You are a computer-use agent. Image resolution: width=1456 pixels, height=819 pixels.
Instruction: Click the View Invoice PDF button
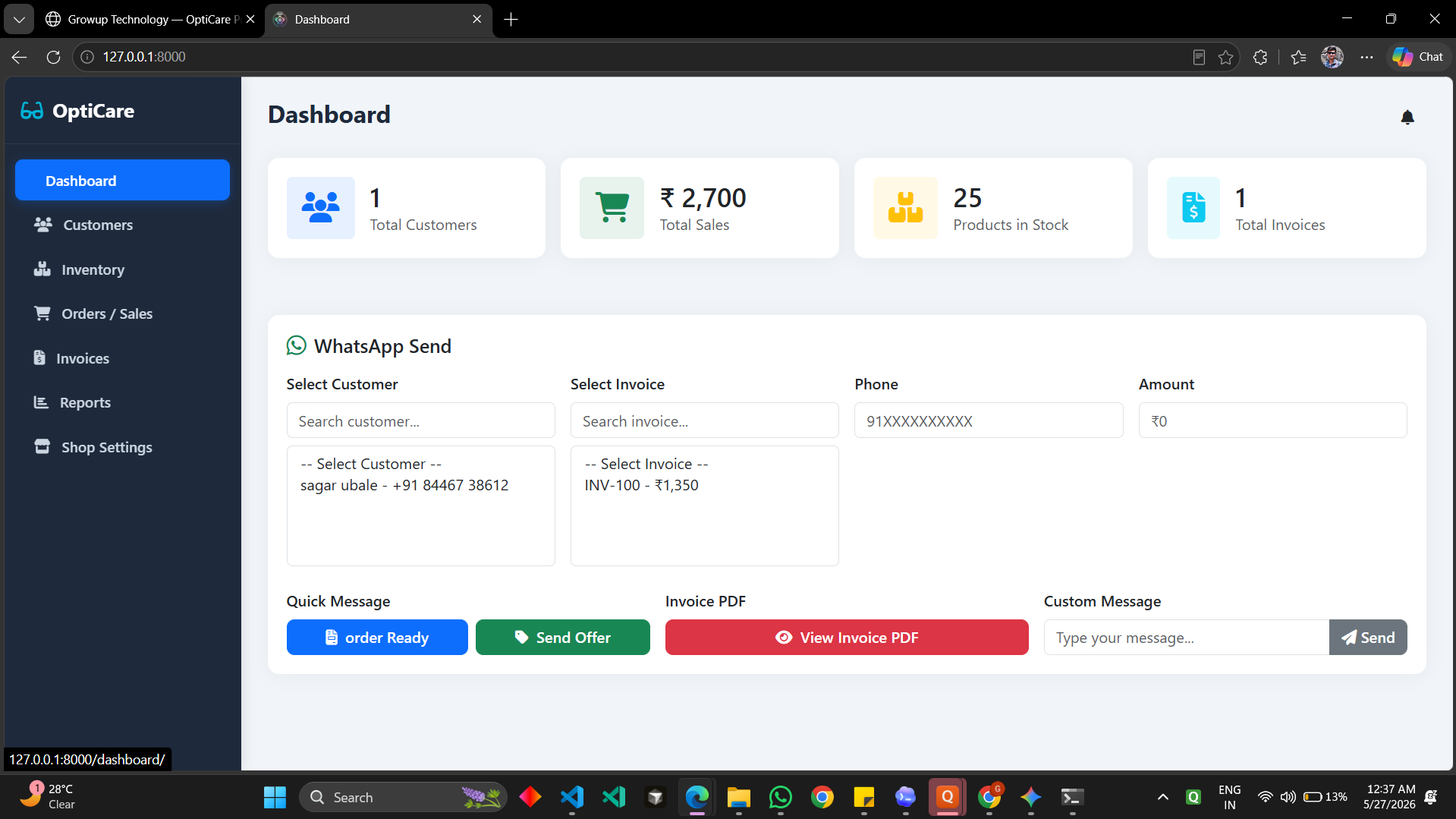pyautogui.click(x=847, y=638)
